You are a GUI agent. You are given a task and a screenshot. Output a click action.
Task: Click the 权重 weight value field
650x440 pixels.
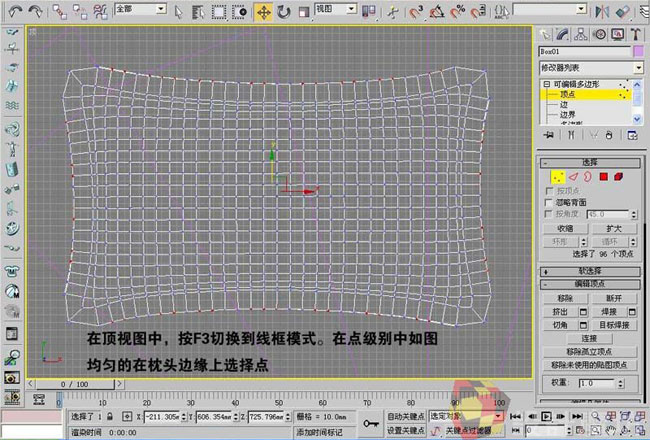598,383
